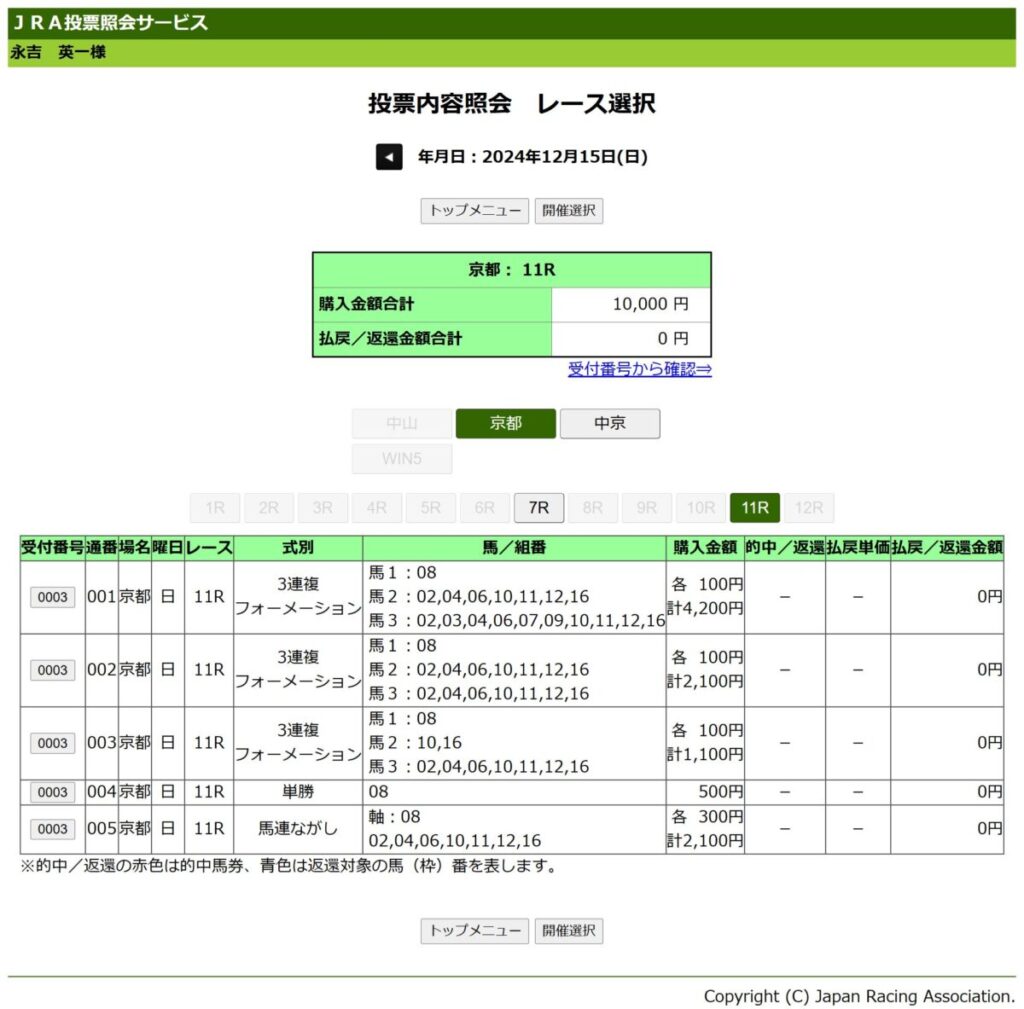
Task: Click the 馬連ながし bet type cell
Action: point(298,829)
